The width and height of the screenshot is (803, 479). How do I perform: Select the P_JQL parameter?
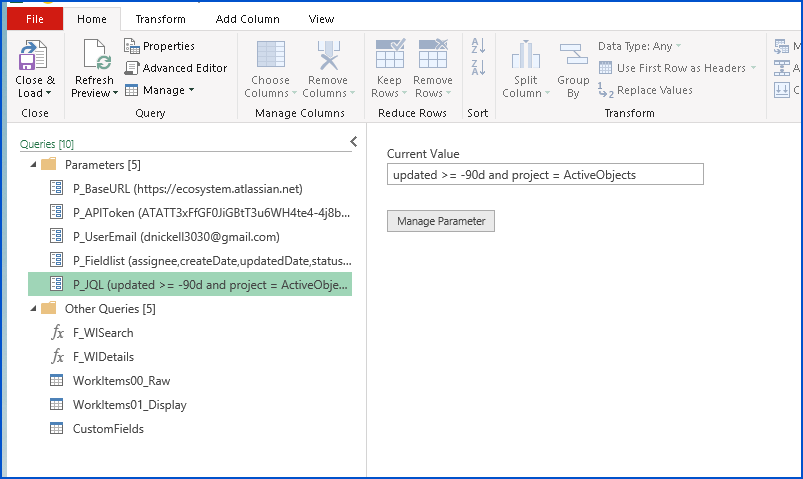pyautogui.click(x=189, y=284)
